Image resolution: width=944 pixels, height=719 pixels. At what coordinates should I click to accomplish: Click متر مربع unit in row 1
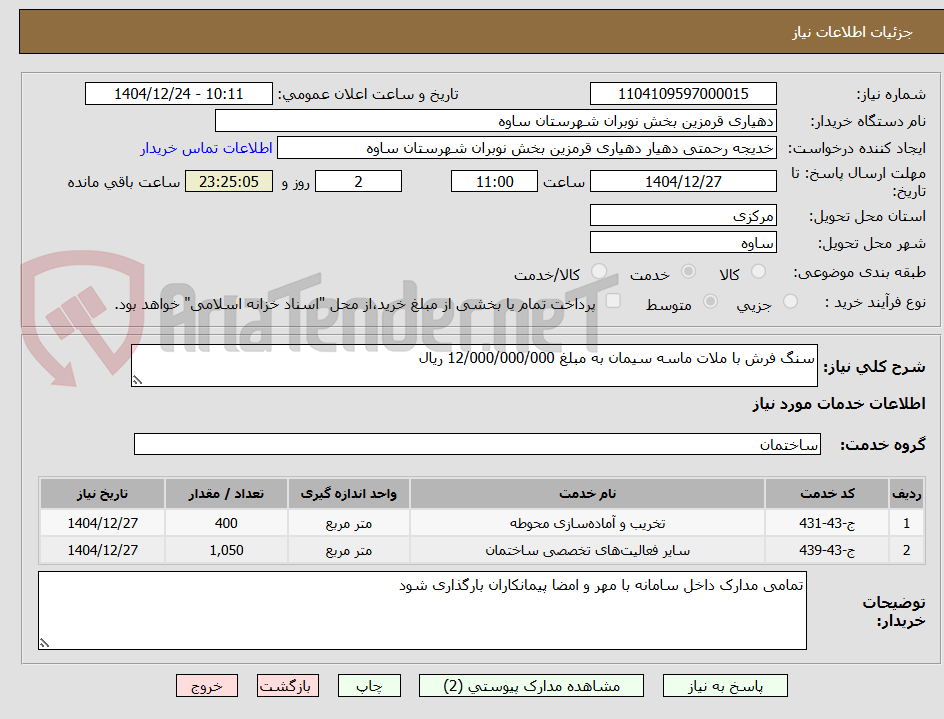tap(349, 523)
